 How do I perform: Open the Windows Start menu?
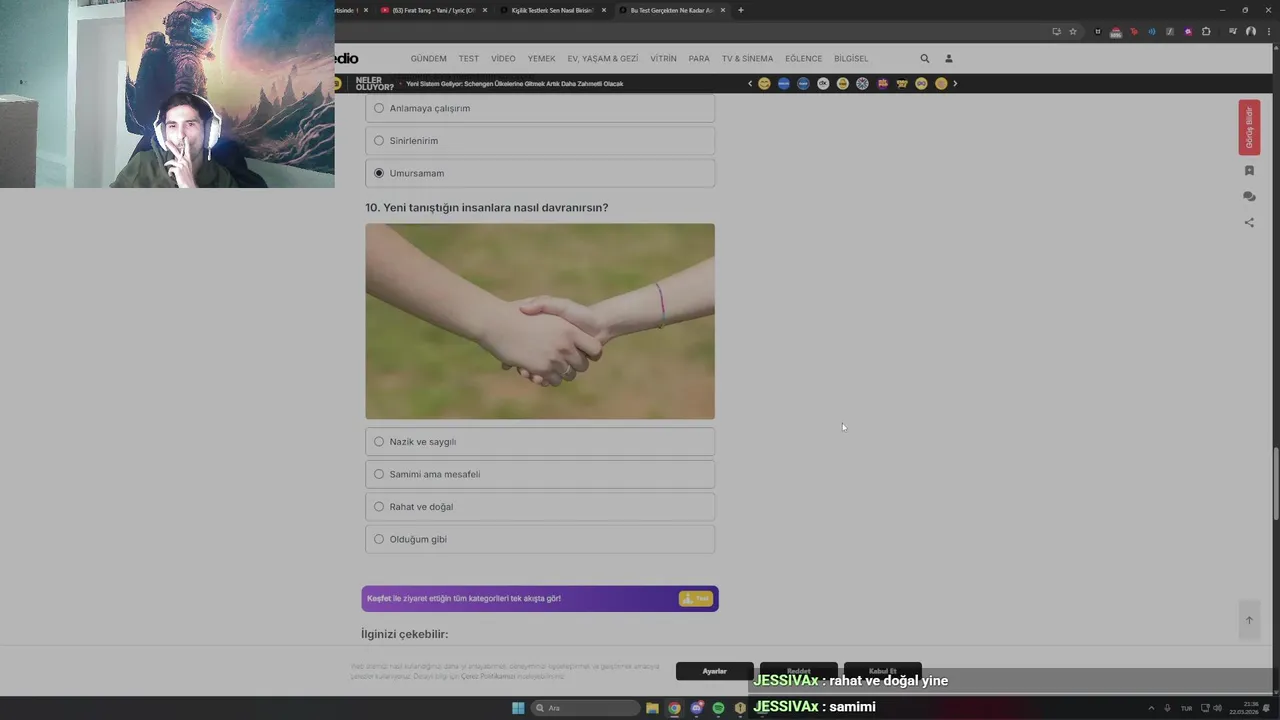[x=518, y=708]
